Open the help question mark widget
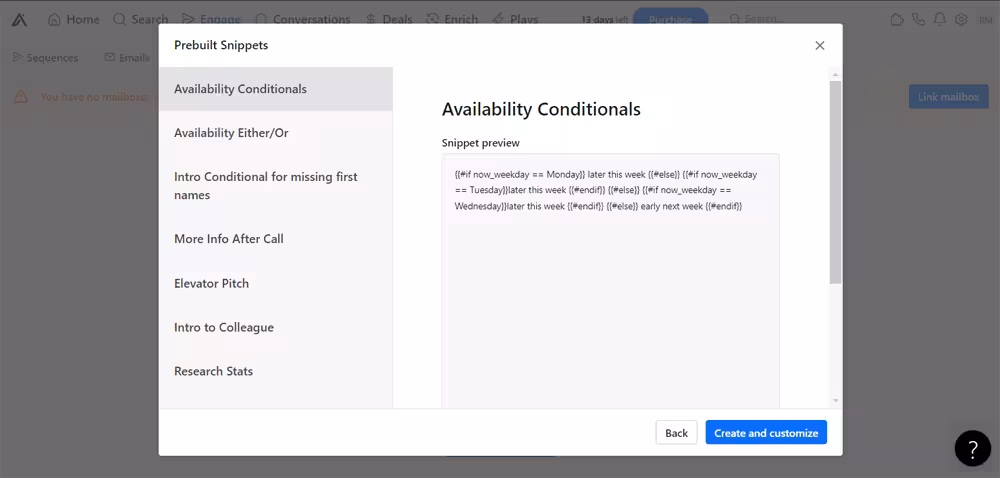The image size is (1000, 500). click(x=972, y=448)
